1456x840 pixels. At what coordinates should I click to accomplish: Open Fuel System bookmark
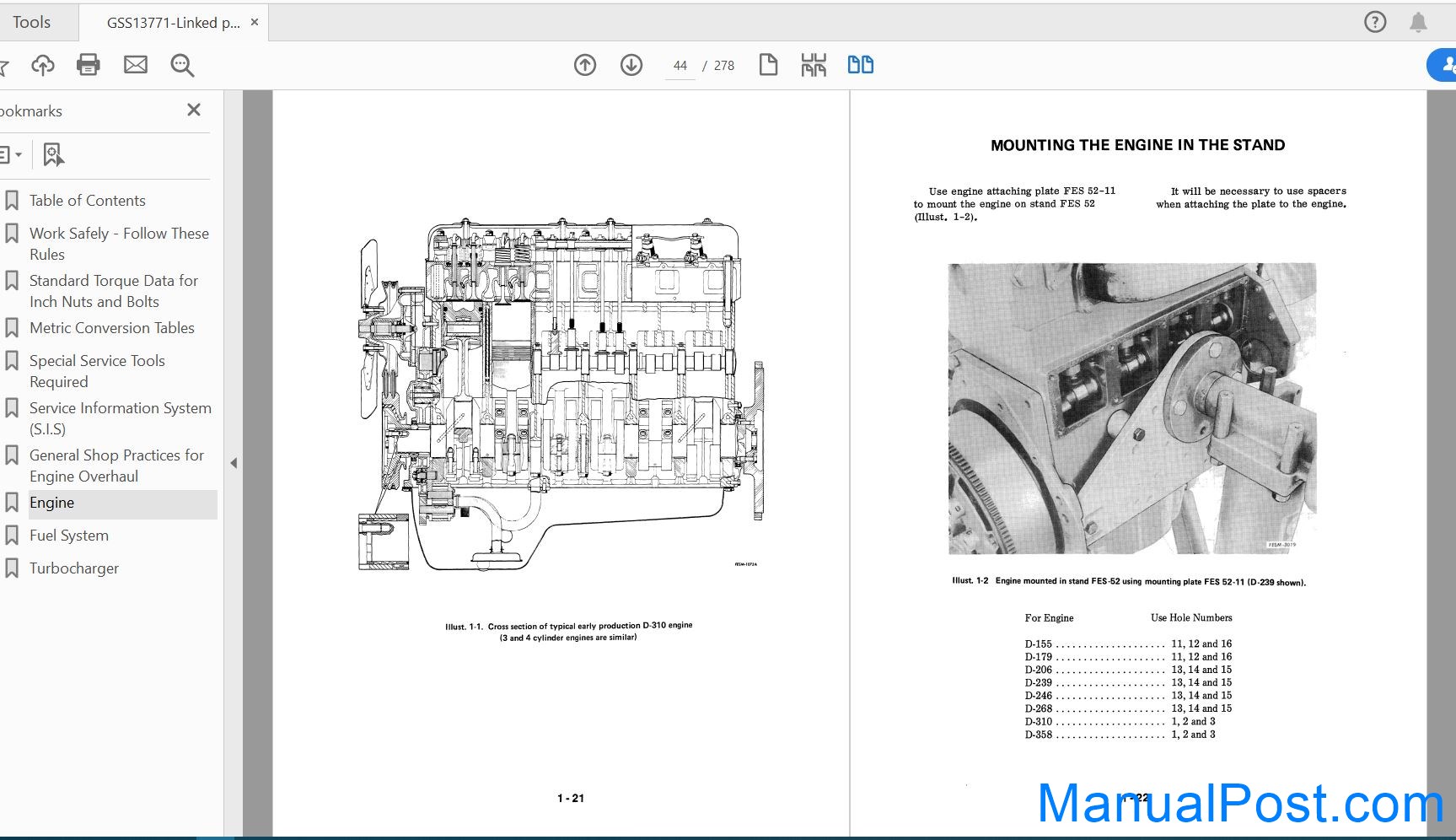(x=69, y=536)
